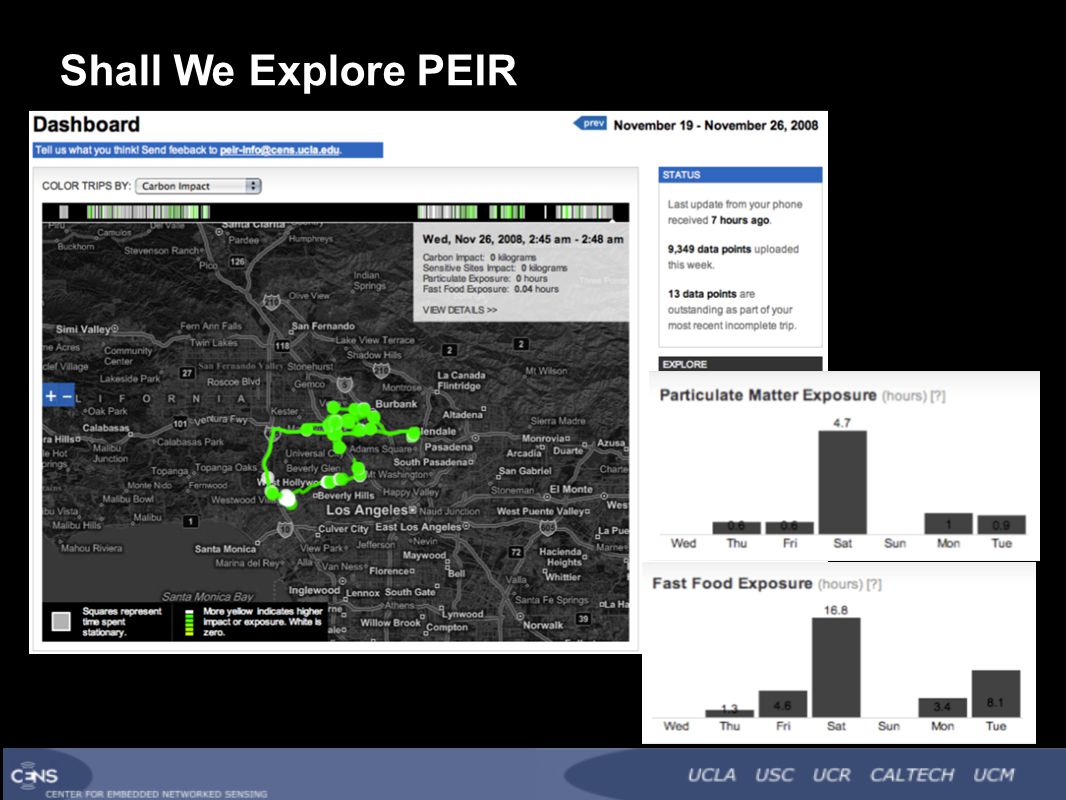Click the date range November 19 - November 26, 2008
The width and height of the screenshot is (1066, 800).
point(716,125)
